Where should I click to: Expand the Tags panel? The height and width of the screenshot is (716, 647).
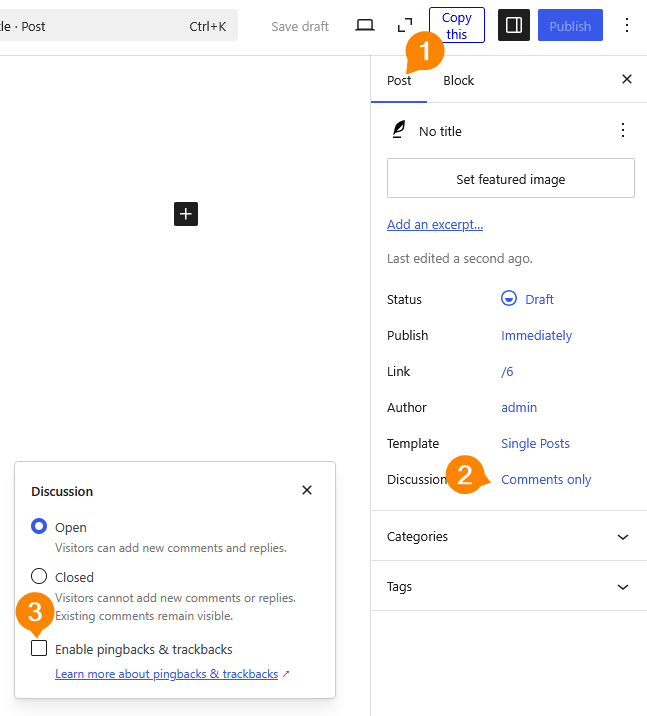coord(509,586)
